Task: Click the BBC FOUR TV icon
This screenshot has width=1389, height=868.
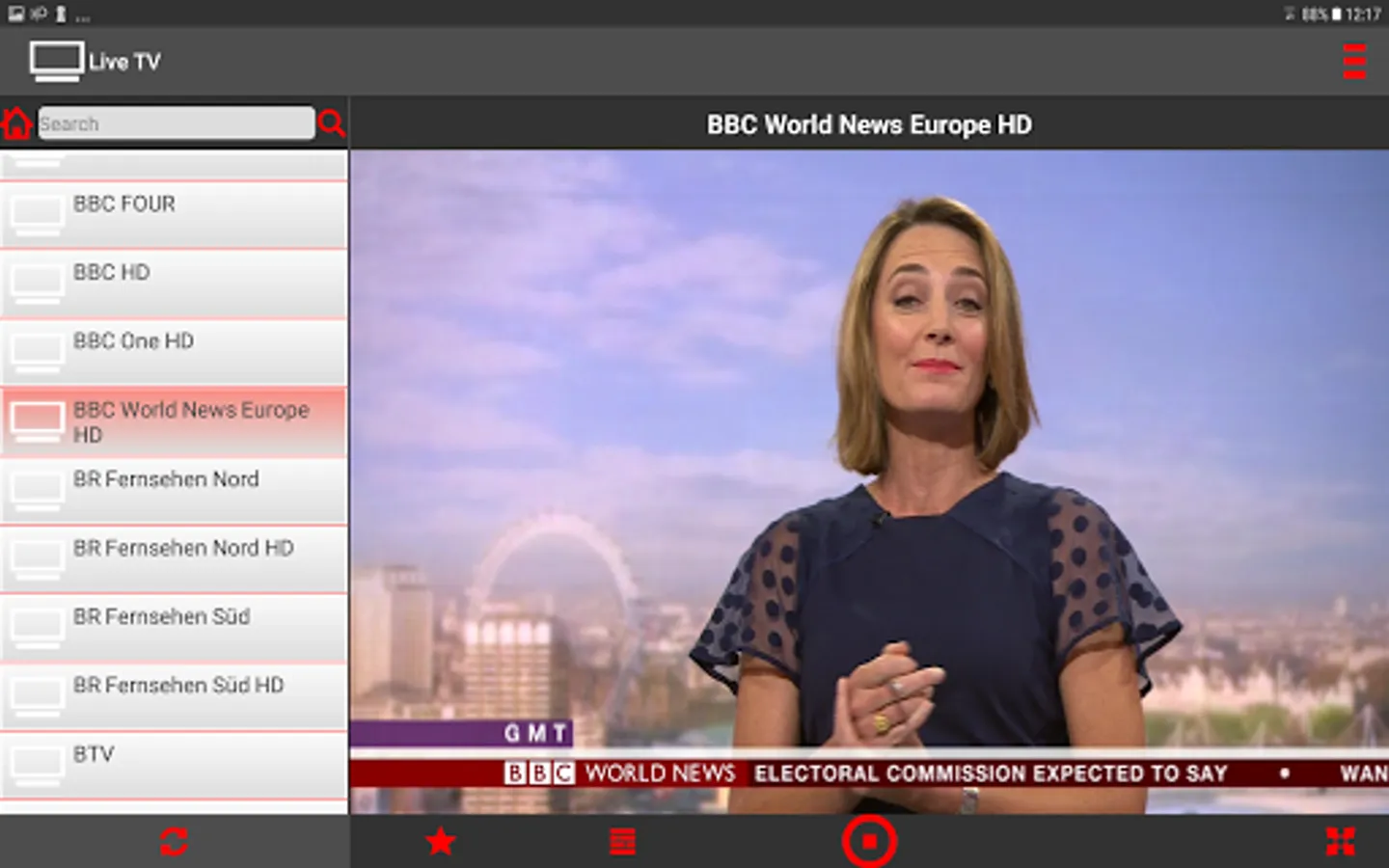Action: (38, 216)
